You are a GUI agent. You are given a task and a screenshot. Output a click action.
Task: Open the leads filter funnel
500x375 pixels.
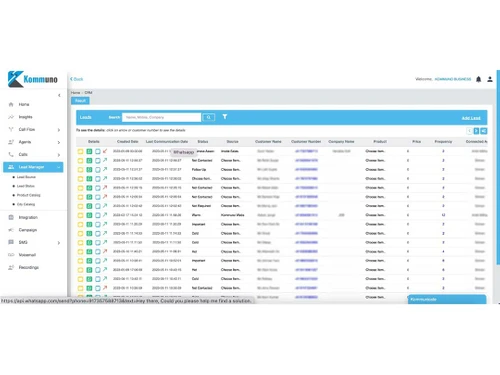[225, 117]
